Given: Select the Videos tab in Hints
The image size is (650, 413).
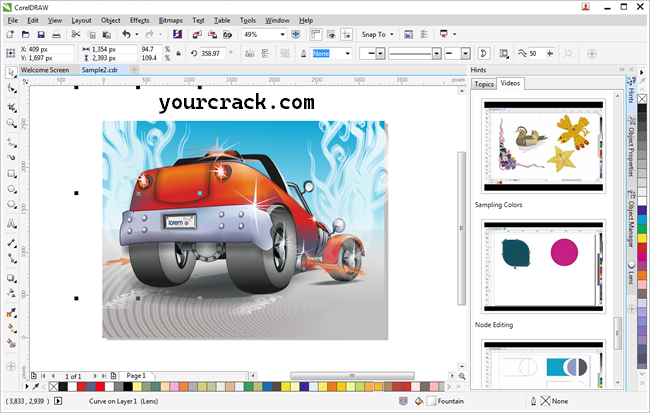Looking at the screenshot, I should (510, 83).
